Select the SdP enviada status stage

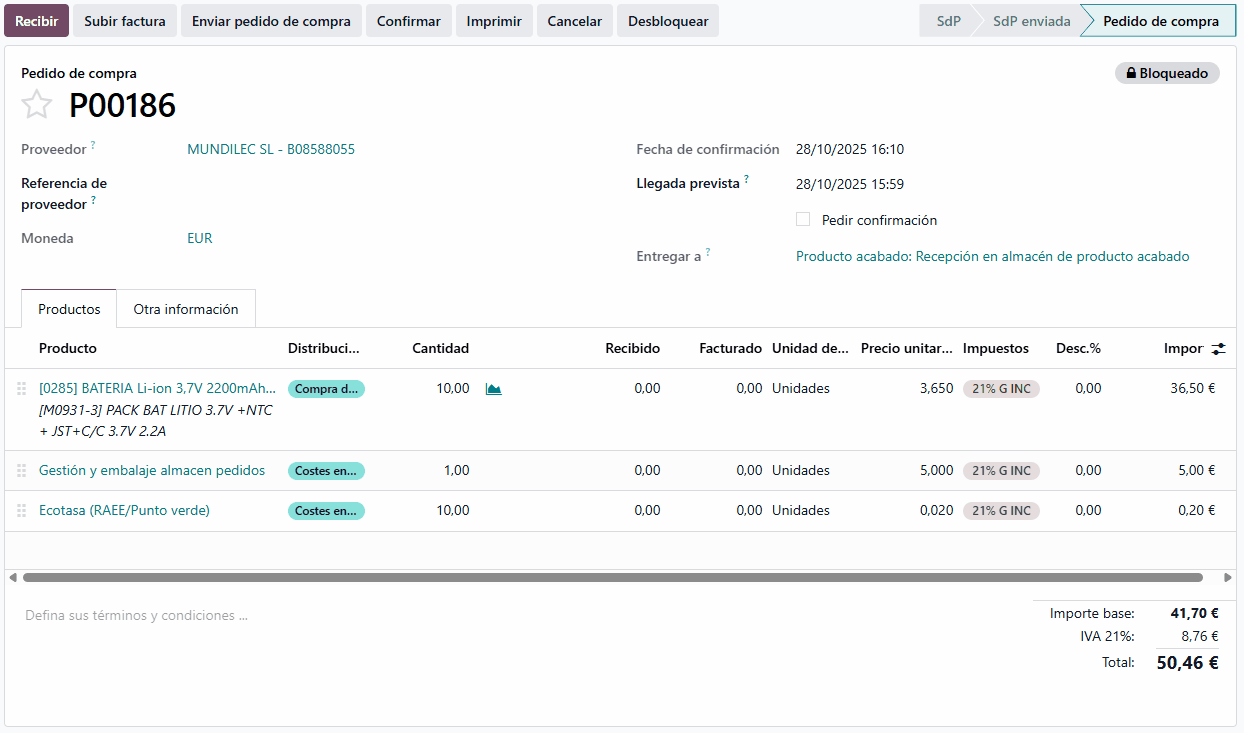coord(1031,21)
